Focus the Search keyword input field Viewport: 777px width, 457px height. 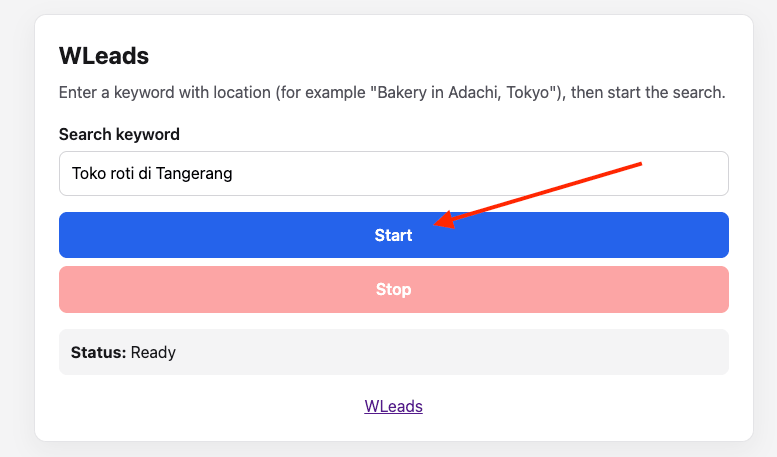pyautogui.click(x=393, y=173)
